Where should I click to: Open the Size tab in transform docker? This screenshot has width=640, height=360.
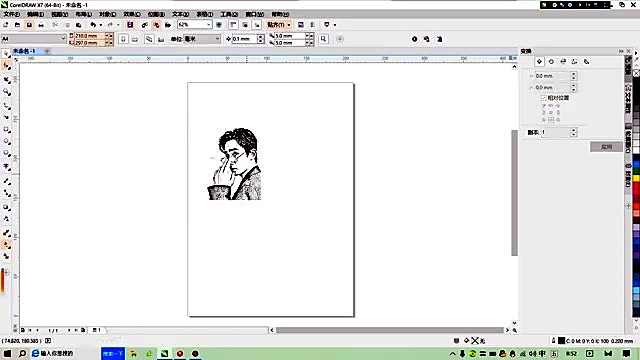point(574,62)
